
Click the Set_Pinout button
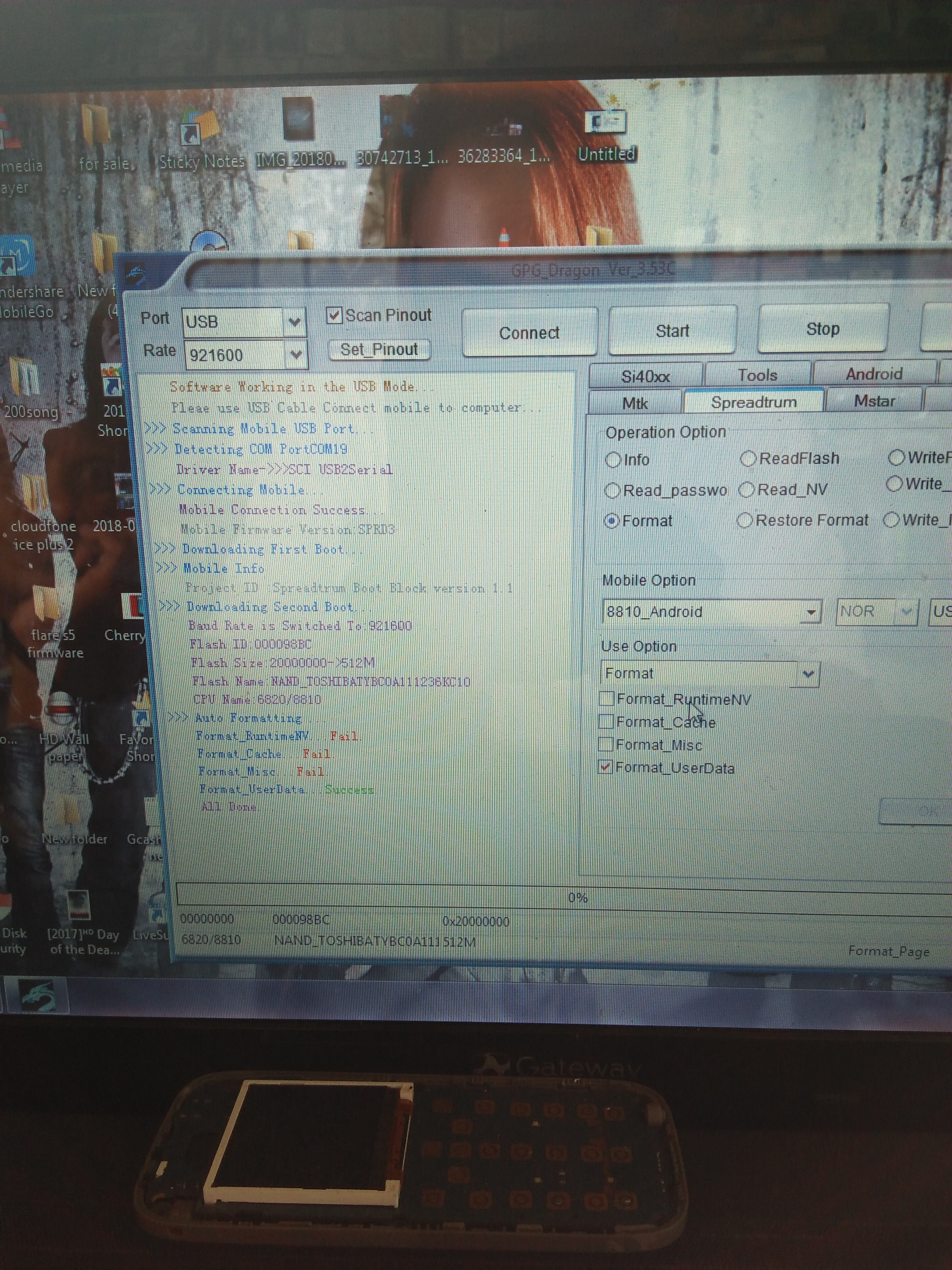pyautogui.click(x=379, y=349)
